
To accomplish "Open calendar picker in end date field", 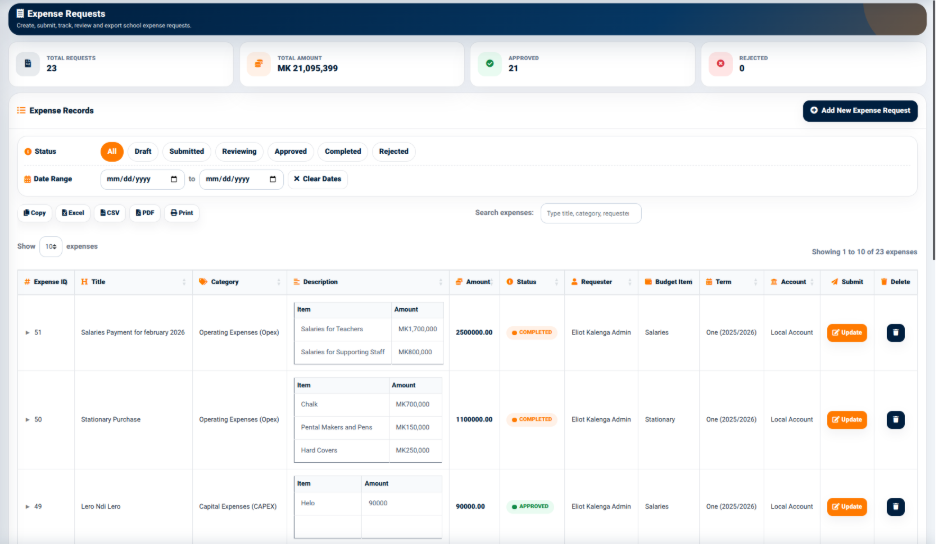I will tap(273, 179).
